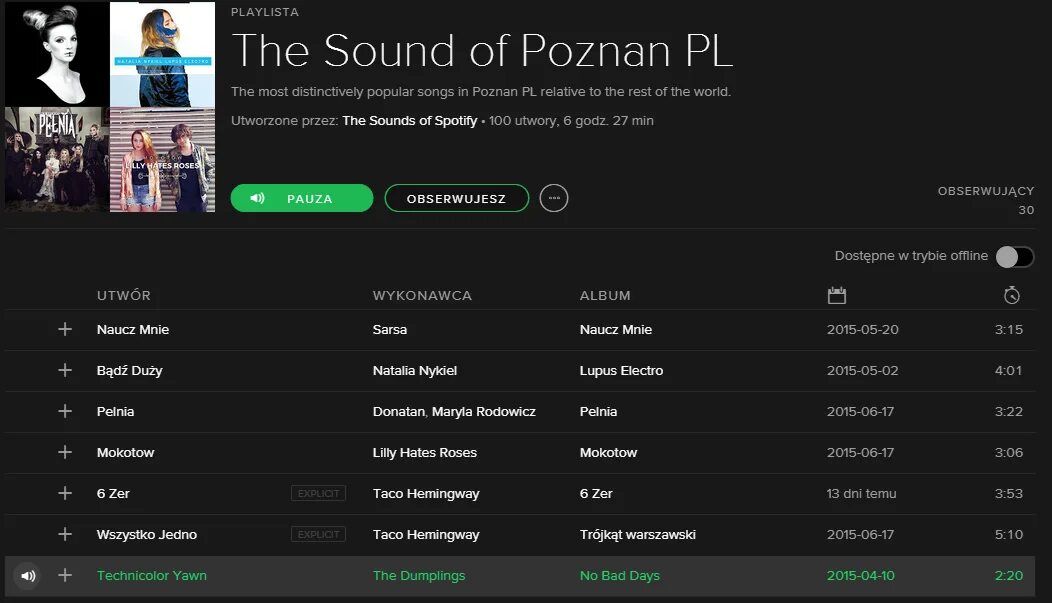This screenshot has height=603, width=1052.
Task: Open the Lupus Electro album link
Action: point(621,370)
